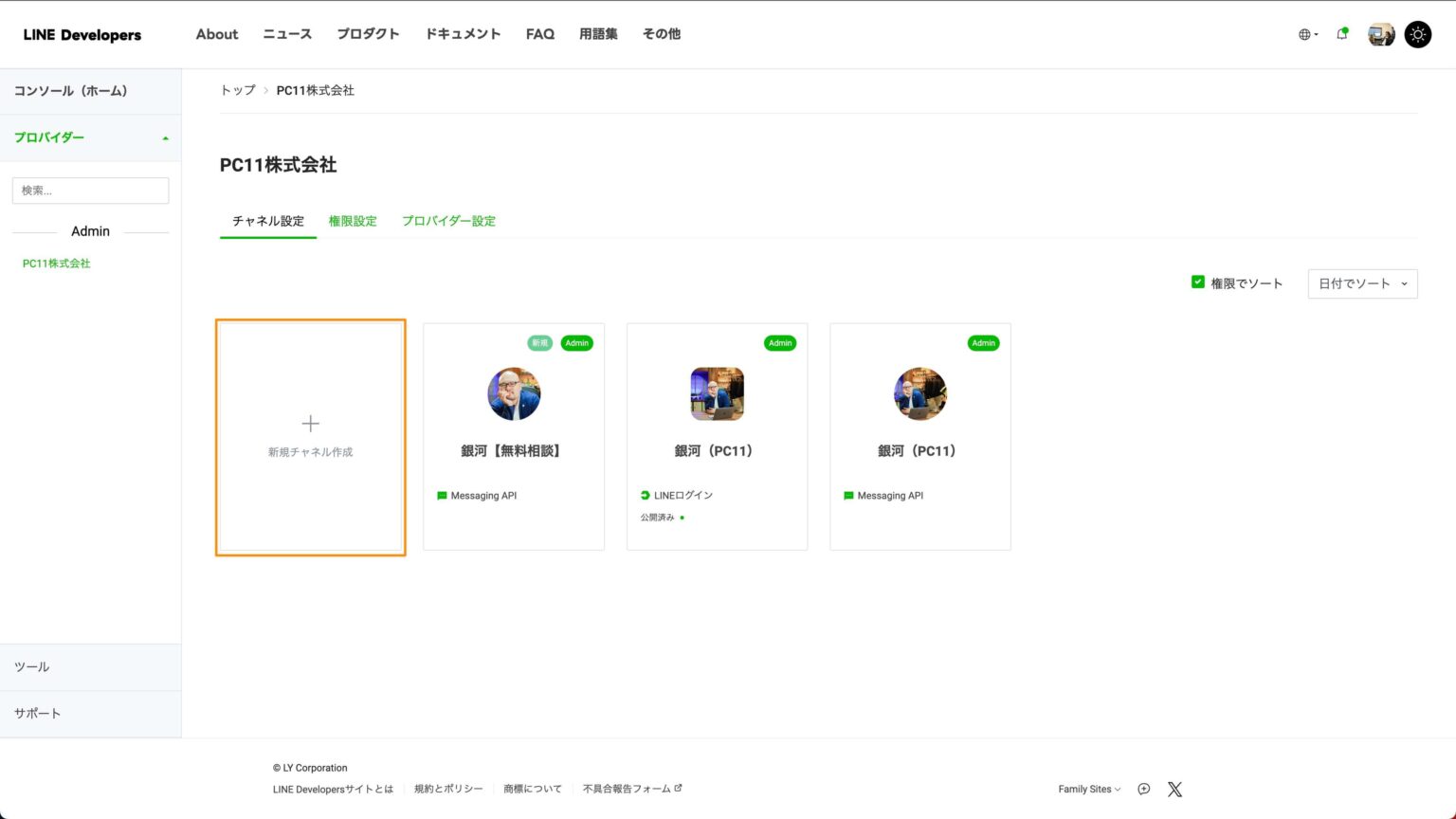Click the Admin badge on 銀河【無料相談】
This screenshot has width=1456, height=819.
[x=576, y=343]
